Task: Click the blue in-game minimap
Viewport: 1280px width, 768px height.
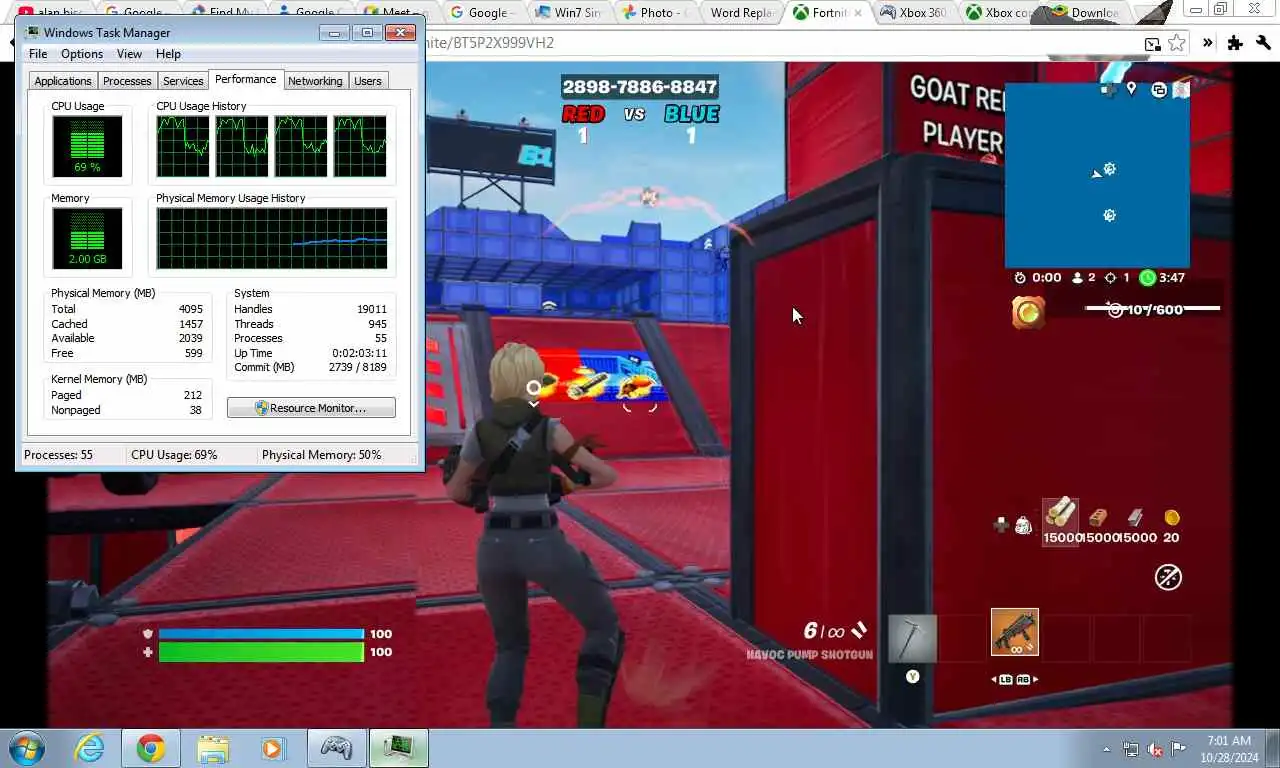Action: click(x=1097, y=175)
